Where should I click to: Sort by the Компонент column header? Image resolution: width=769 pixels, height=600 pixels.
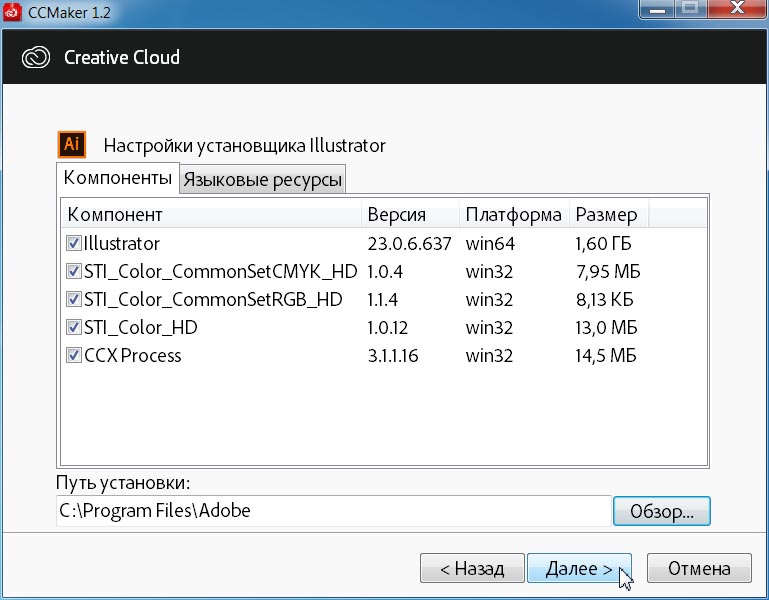(212, 214)
